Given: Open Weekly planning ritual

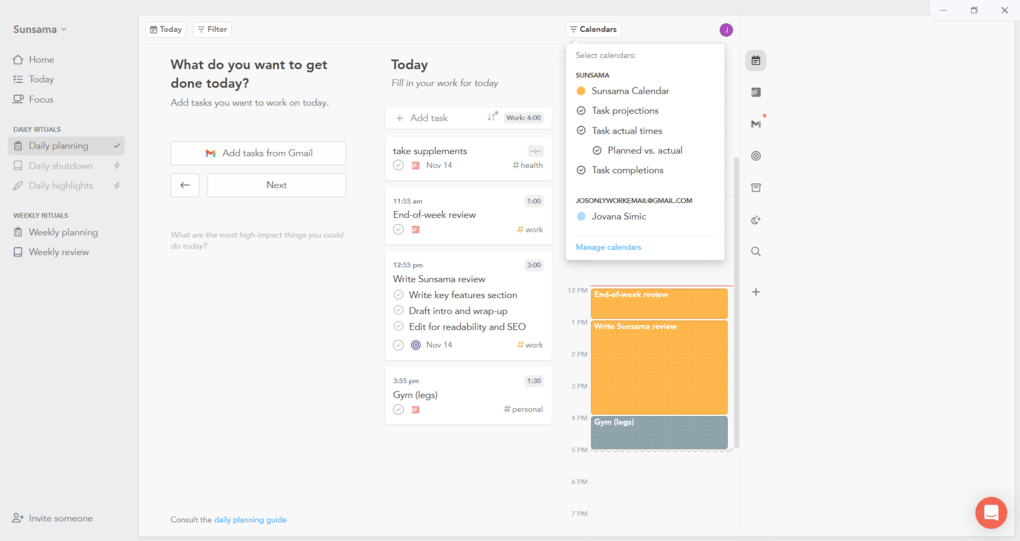Looking at the screenshot, I should coord(62,232).
